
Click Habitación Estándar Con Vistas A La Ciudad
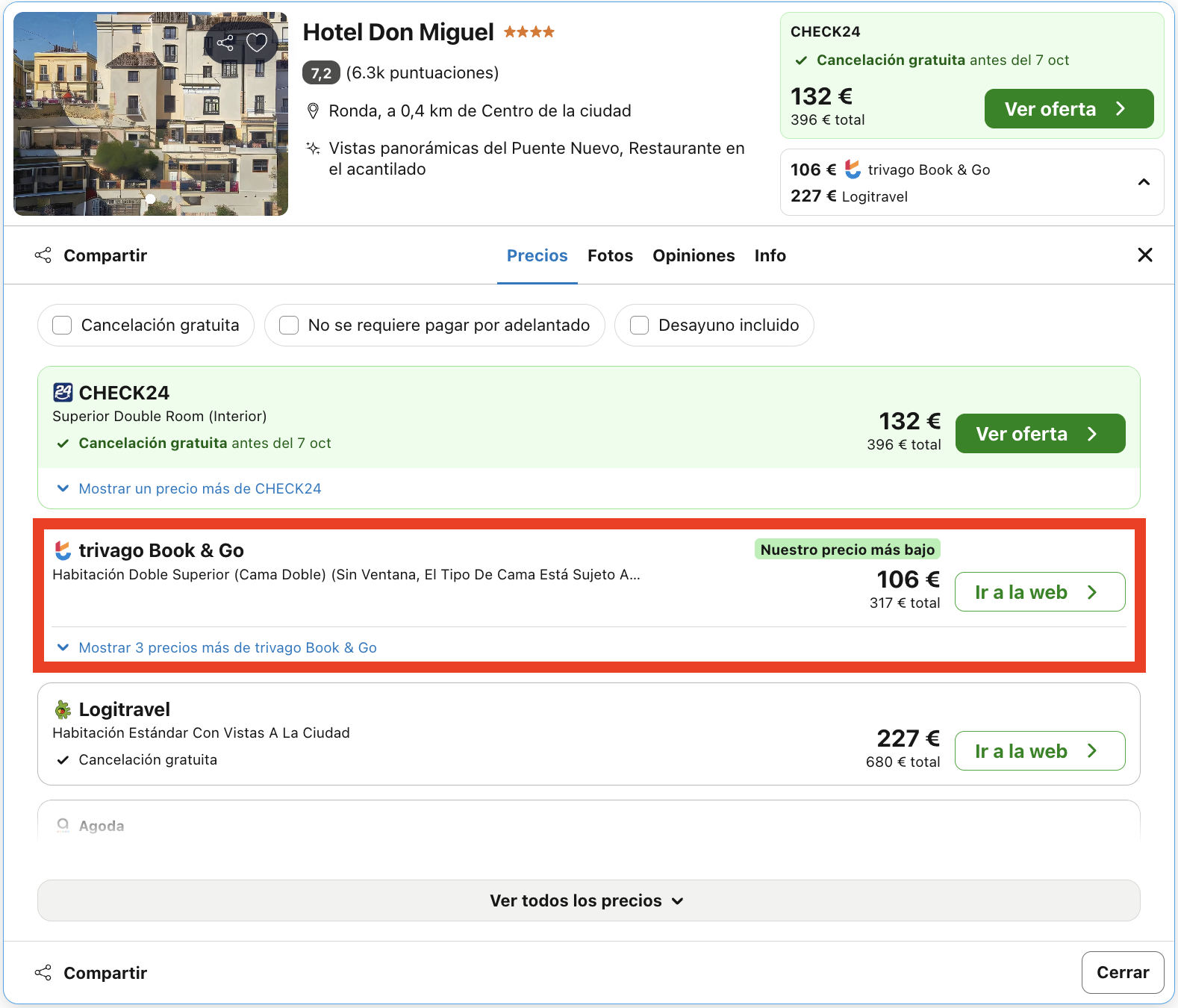(201, 733)
